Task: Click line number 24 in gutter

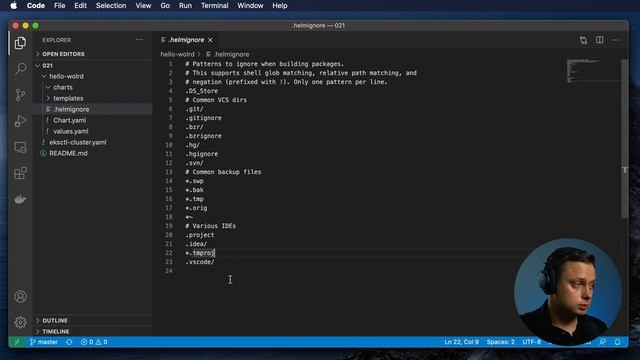Action: (169, 271)
